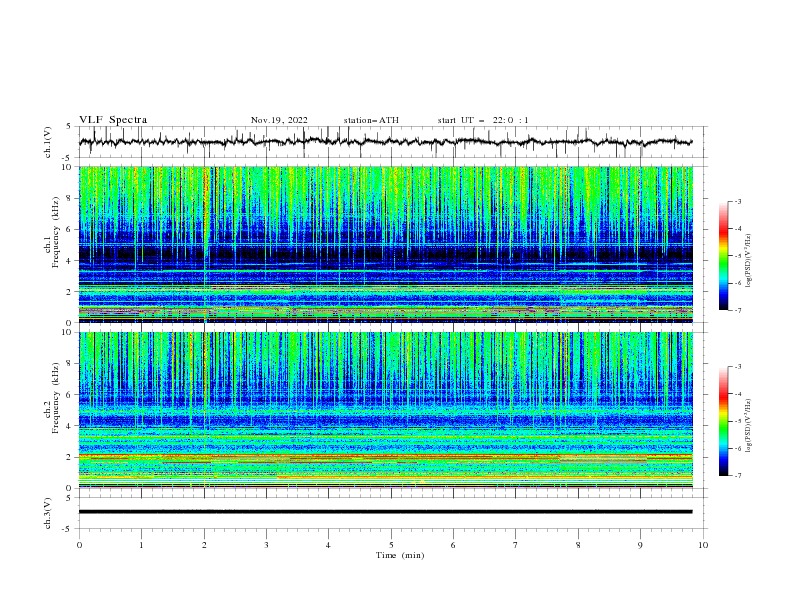Click the "station=ATH" label
The image size is (792, 612).
[x=371, y=120]
